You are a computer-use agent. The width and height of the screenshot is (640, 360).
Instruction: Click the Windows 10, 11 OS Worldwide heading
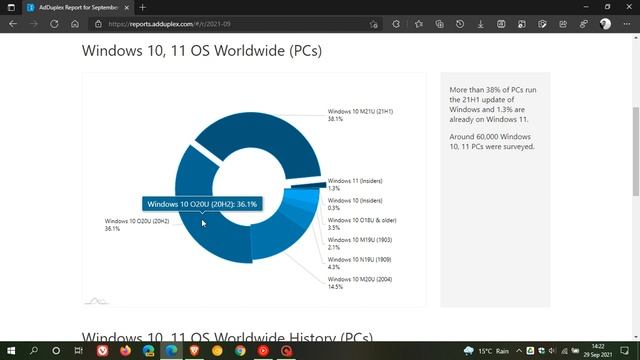click(202, 51)
